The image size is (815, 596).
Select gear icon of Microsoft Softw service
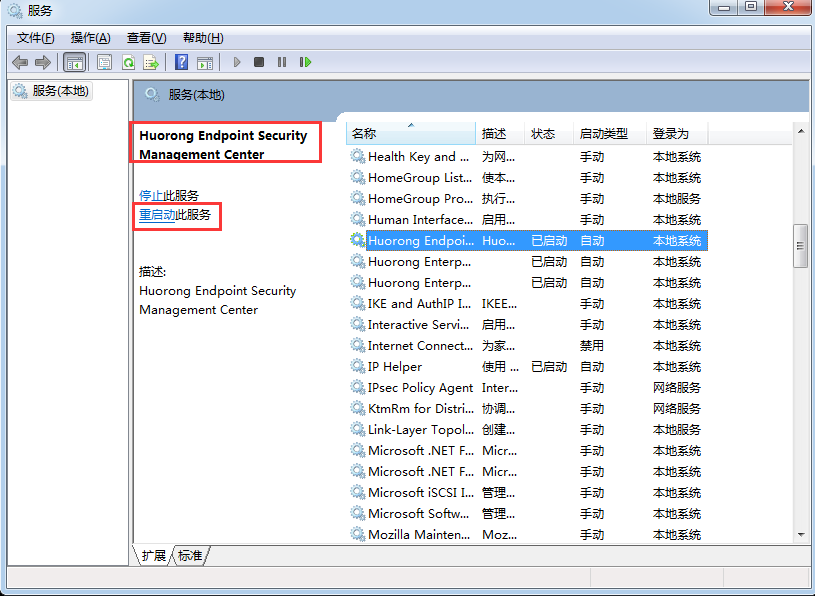tap(357, 514)
